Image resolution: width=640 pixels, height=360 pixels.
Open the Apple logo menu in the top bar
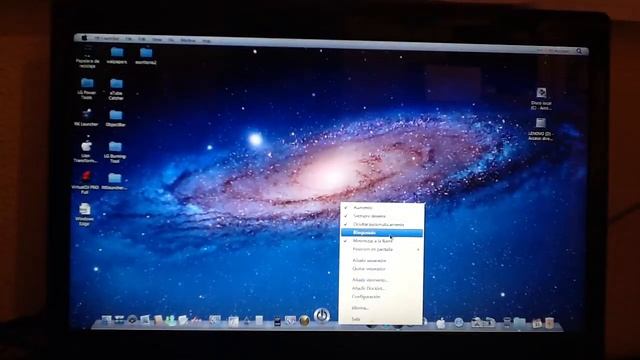tap(84, 38)
